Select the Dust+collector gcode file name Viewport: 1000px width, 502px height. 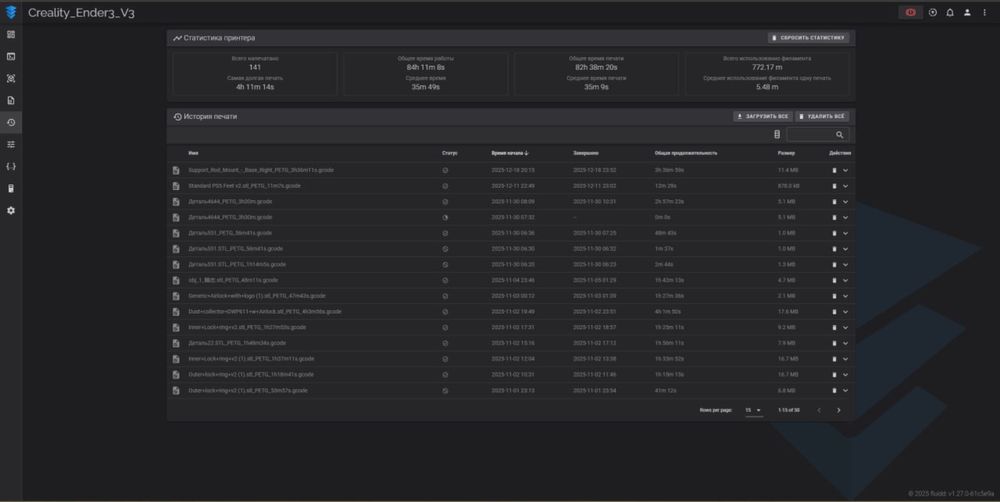click(x=265, y=312)
